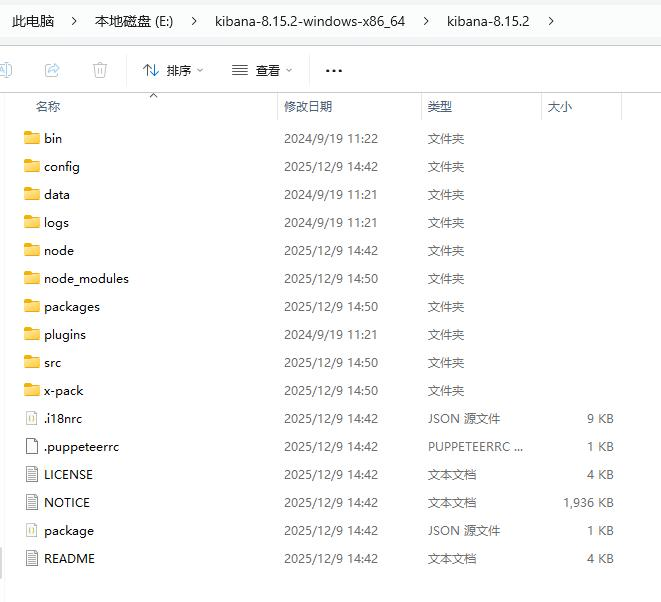Click the packages folder name

pyautogui.click(x=72, y=307)
